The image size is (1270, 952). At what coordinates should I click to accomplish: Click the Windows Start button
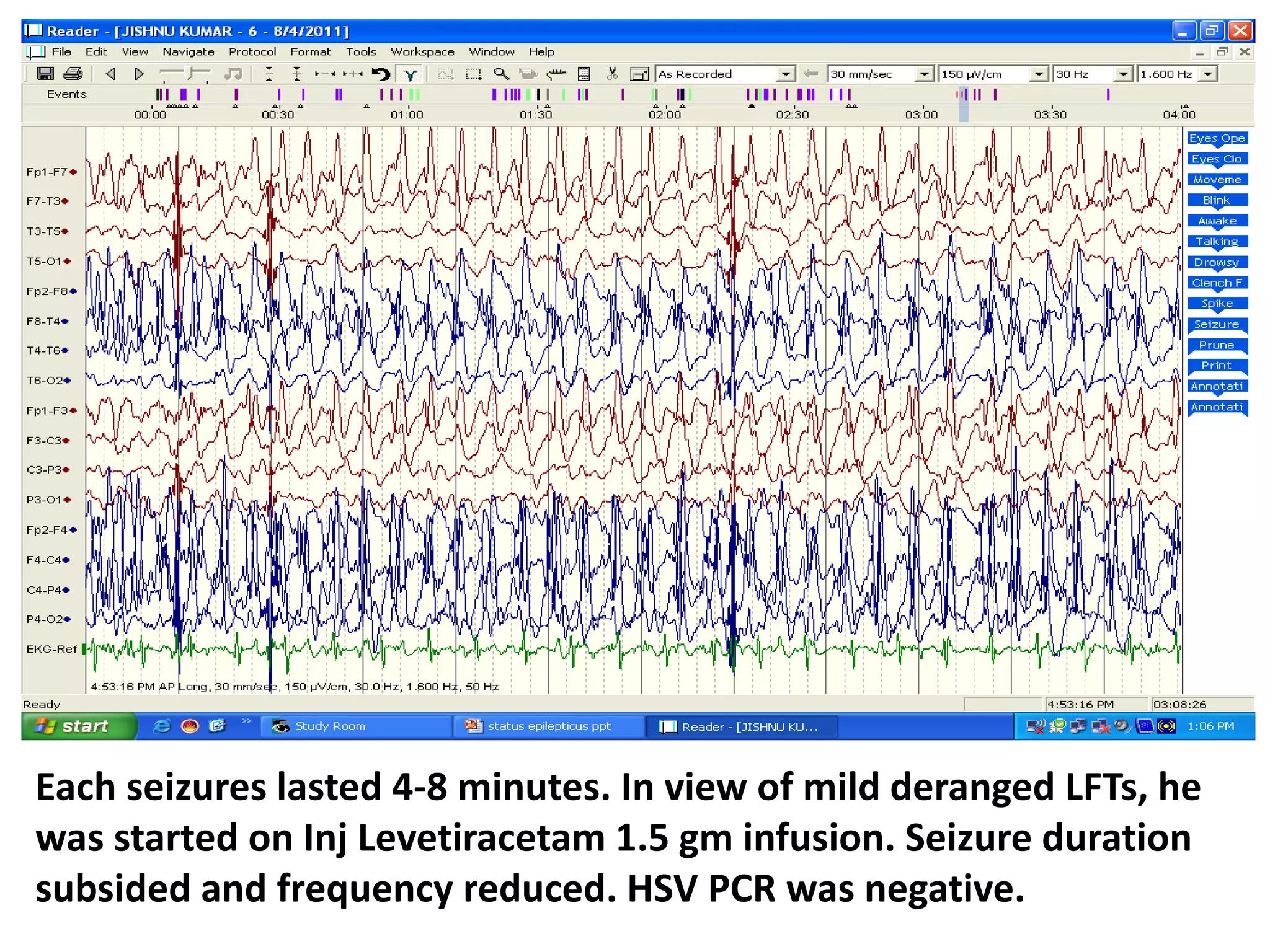pos(79,726)
